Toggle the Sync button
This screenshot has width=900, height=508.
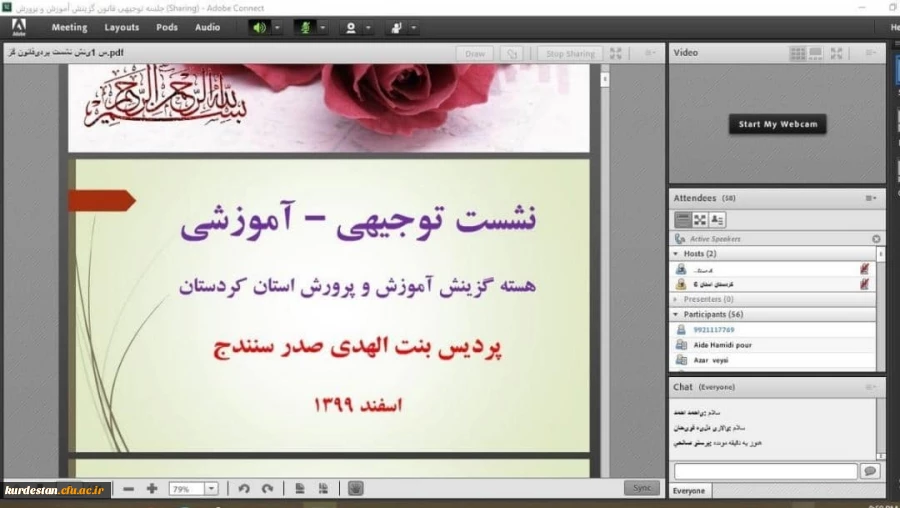coord(641,488)
